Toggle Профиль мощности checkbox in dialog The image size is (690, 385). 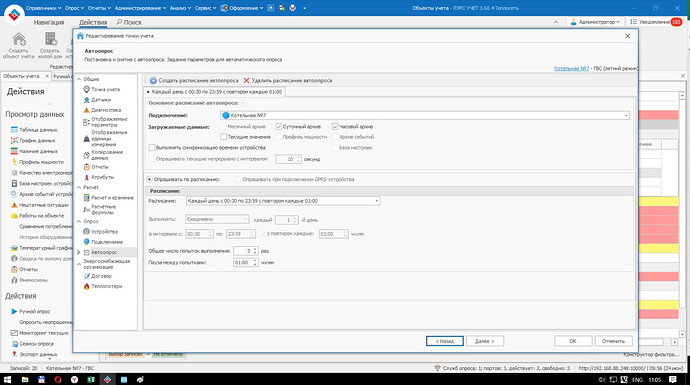(x=279, y=137)
